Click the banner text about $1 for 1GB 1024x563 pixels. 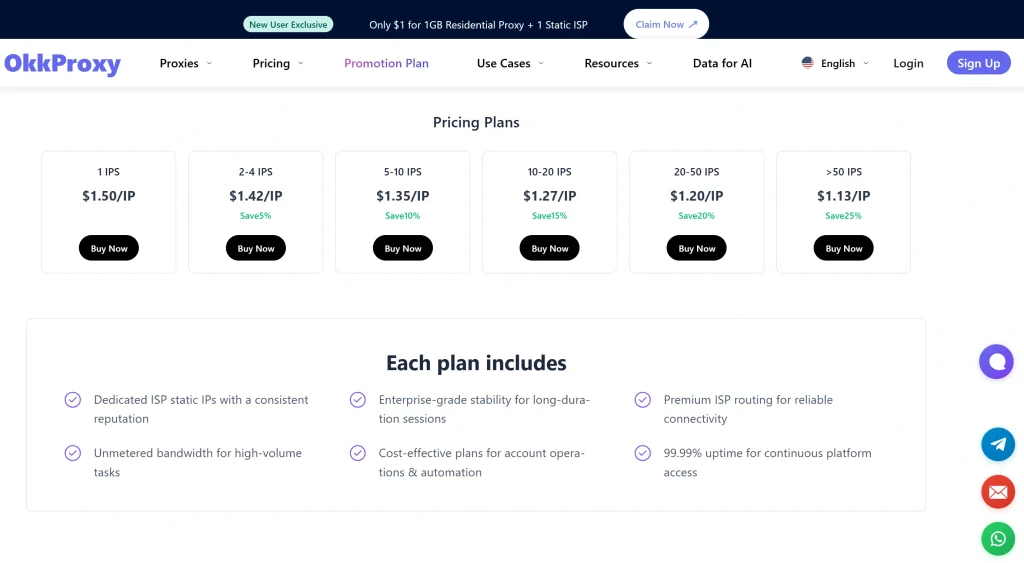pyautogui.click(x=478, y=25)
